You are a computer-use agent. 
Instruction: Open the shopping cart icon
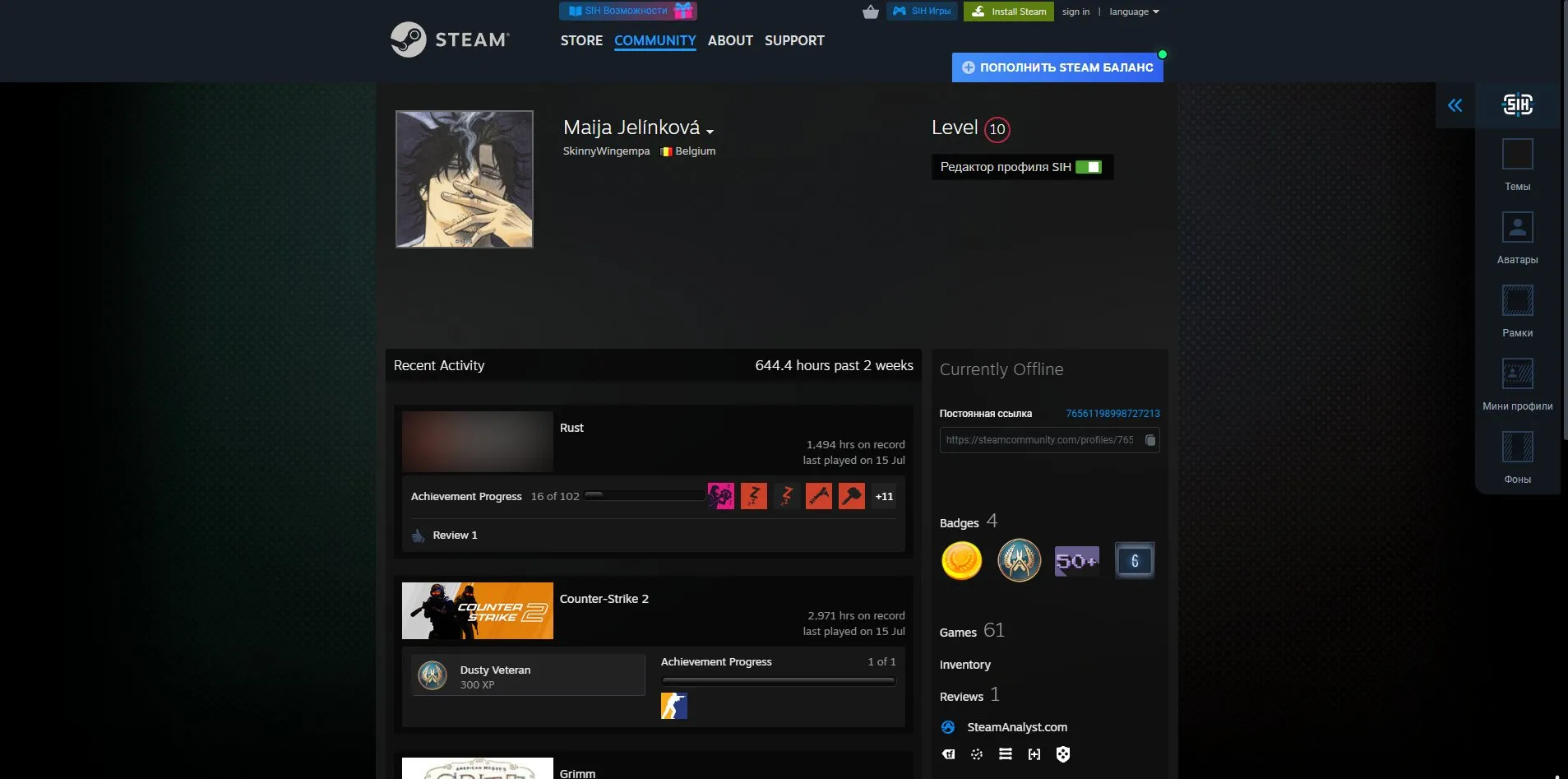point(871,12)
